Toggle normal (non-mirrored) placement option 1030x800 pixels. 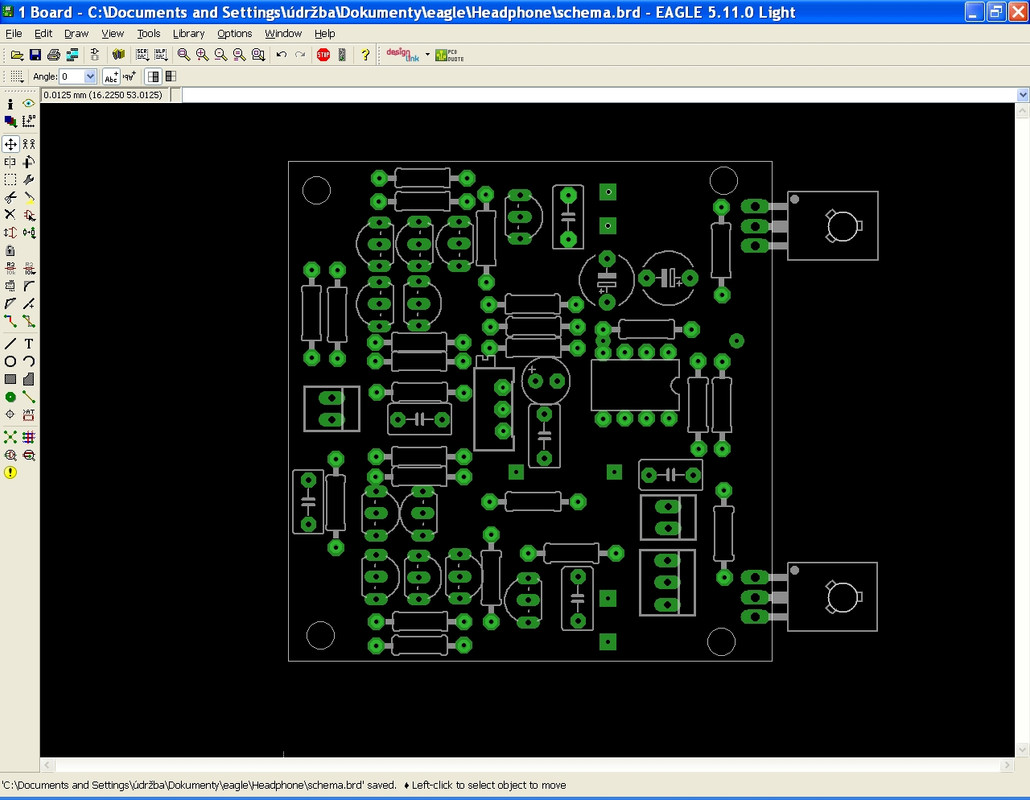coord(153,76)
